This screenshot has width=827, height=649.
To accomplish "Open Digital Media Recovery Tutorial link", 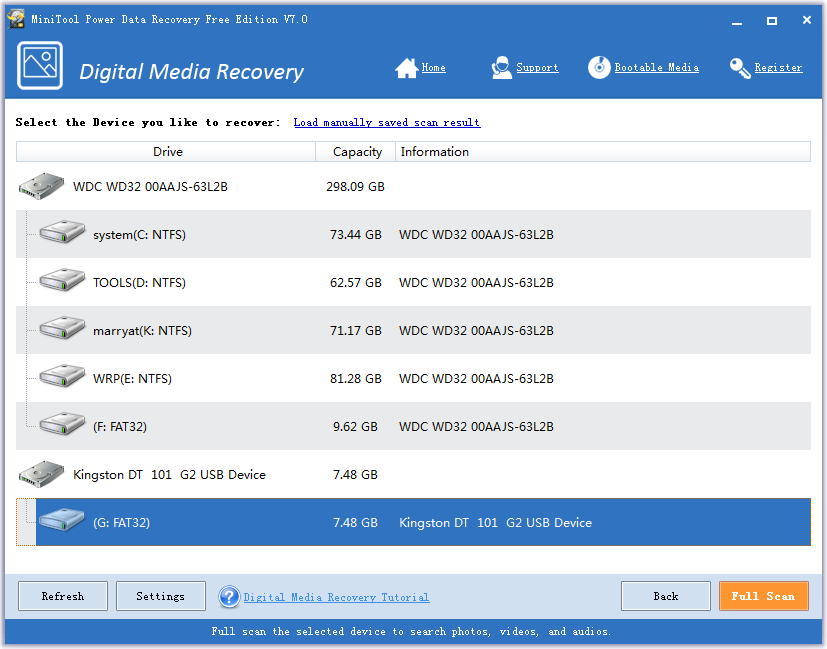I will [x=336, y=597].
